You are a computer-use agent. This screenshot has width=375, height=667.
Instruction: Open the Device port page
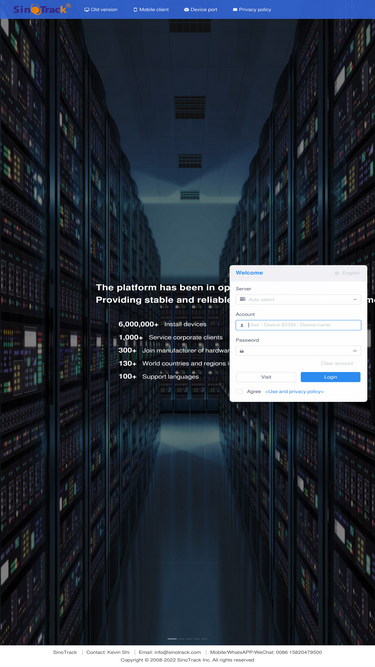[x=201, y=9]
